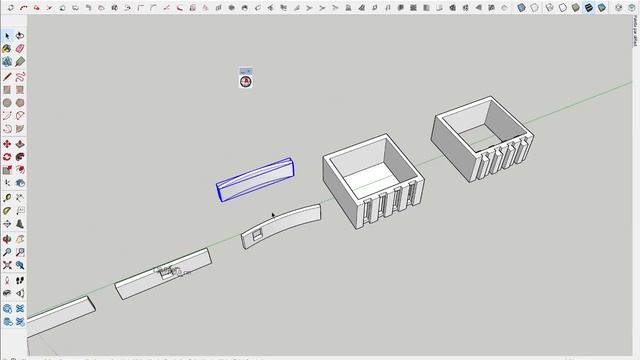Select the blue highlighted curved board
The width and height of the screenshot is (640, 360).
(255, 180)
